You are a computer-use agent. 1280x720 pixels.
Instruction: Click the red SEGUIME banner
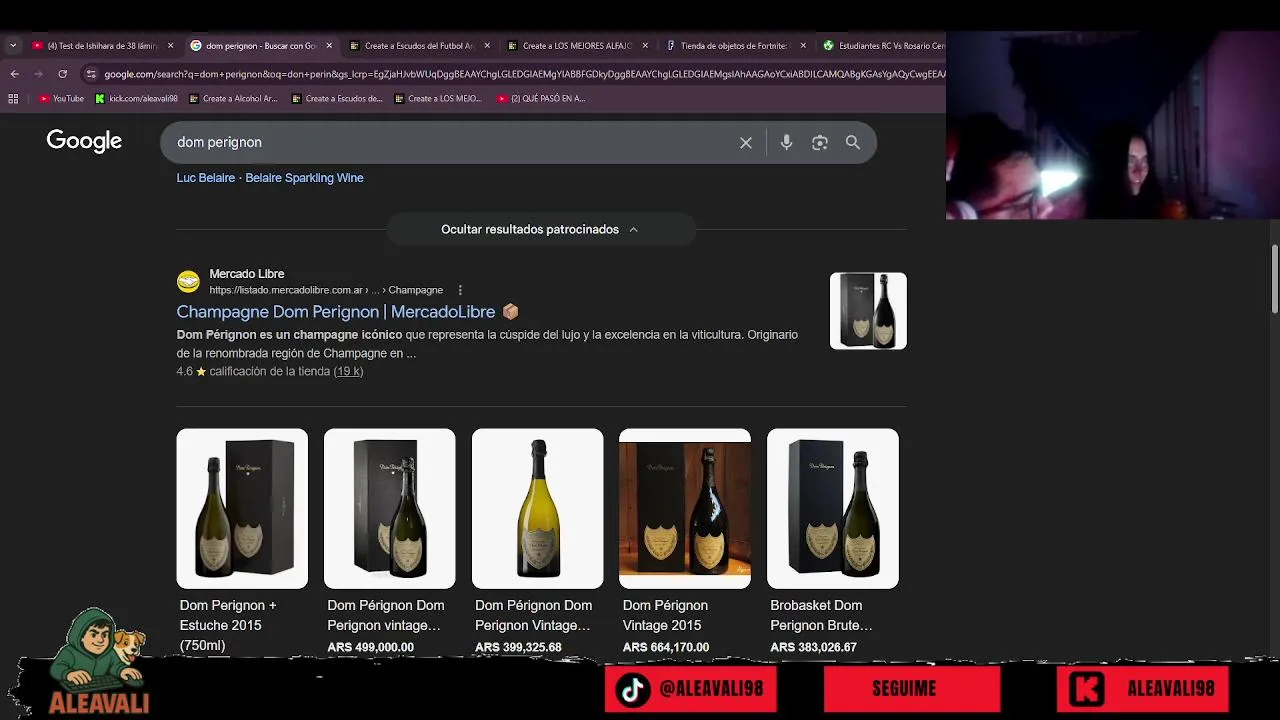tap(912, 689)
